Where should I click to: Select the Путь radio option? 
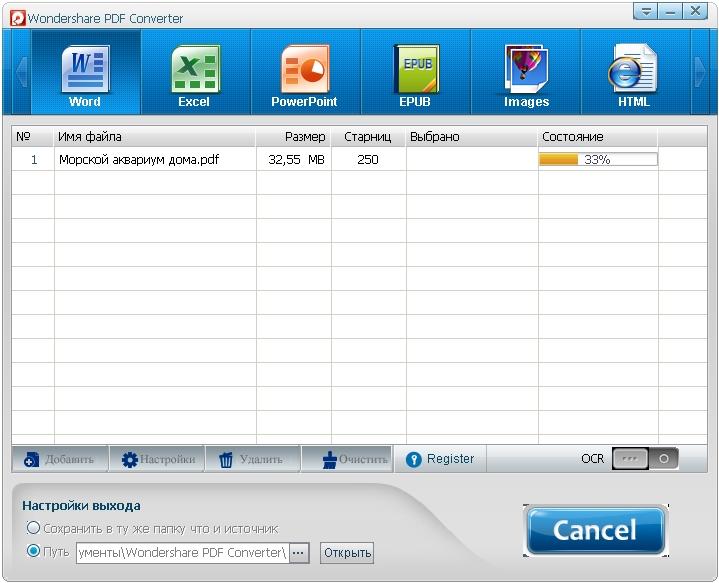33,550
